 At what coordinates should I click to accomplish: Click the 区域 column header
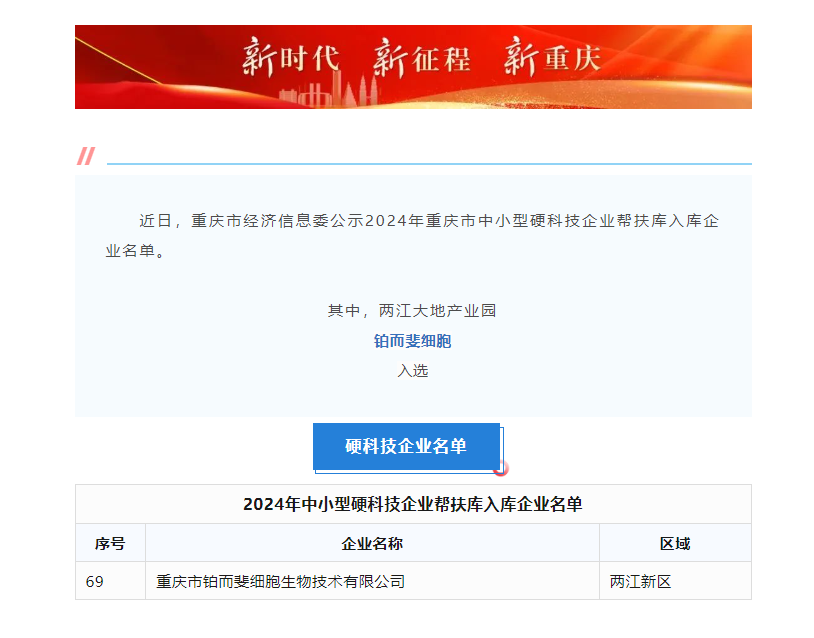(x=675, y=543)
